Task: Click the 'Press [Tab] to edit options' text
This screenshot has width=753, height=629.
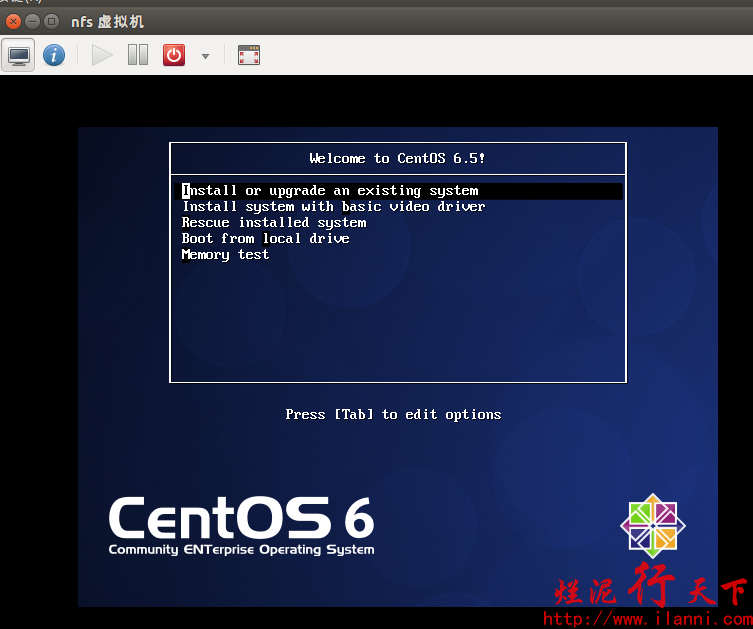Action: pos(393,414)
